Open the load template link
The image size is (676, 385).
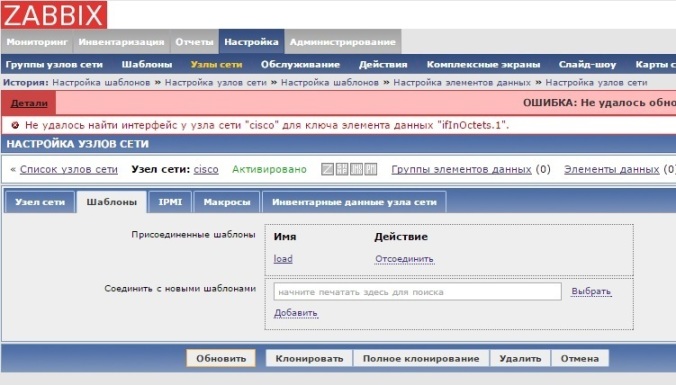(283, 259)
